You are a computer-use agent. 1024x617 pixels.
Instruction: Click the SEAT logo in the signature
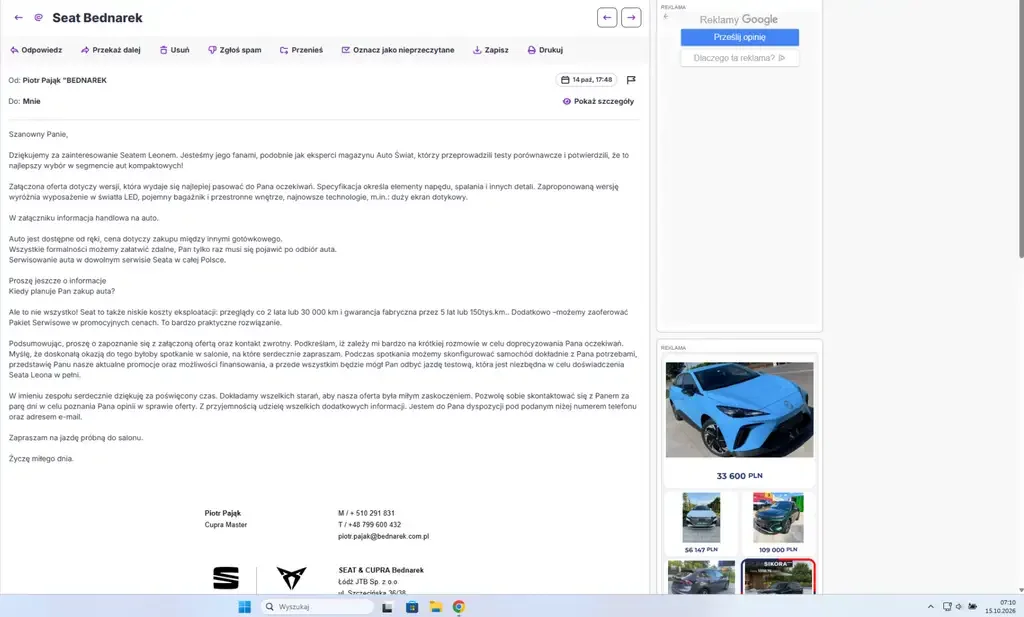pos(226,578)
